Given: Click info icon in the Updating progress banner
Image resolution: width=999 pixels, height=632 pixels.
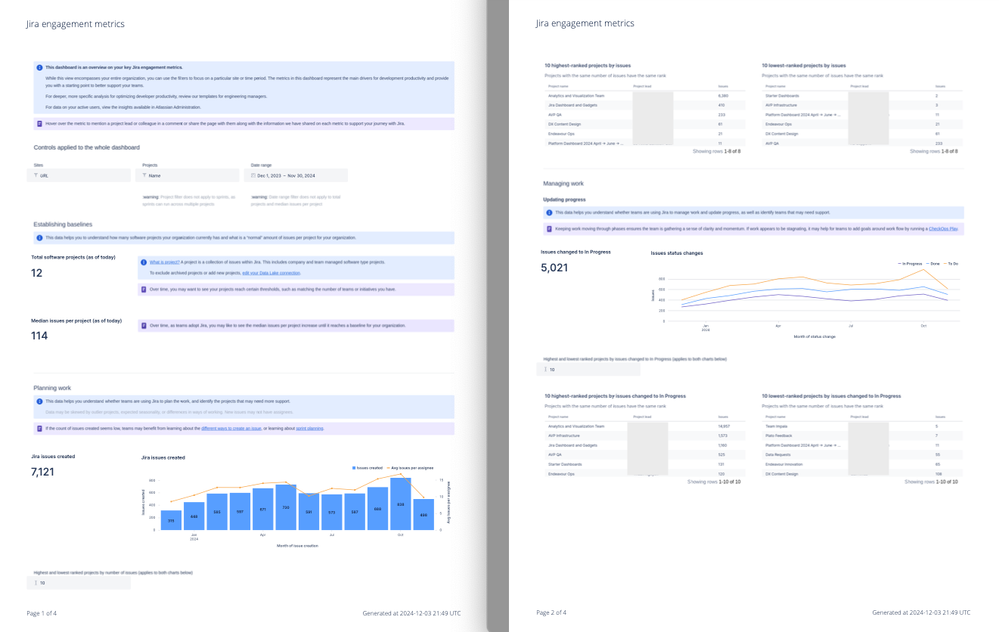Looking at the screenshot, I should (549, 213).
